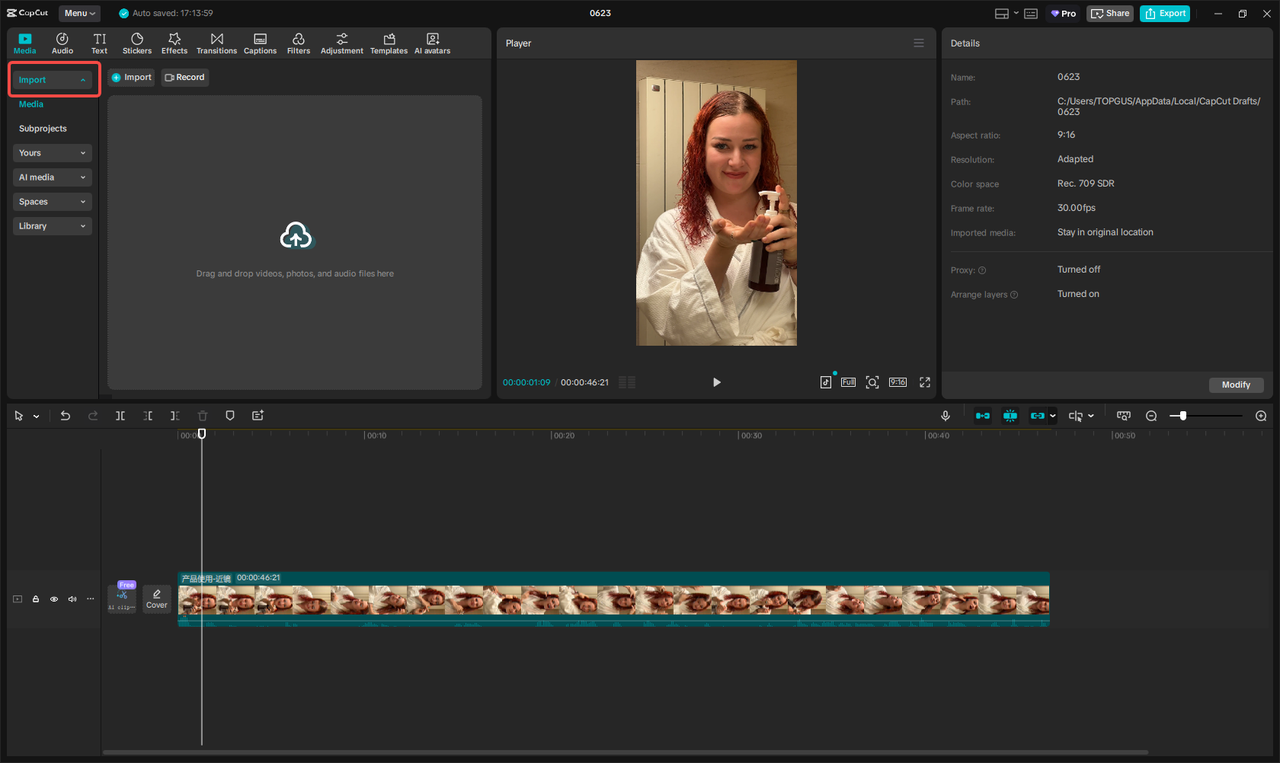Open the Menu dropdown in the title bar
This screenshot has height=763, width=1280.
(79, 13)
